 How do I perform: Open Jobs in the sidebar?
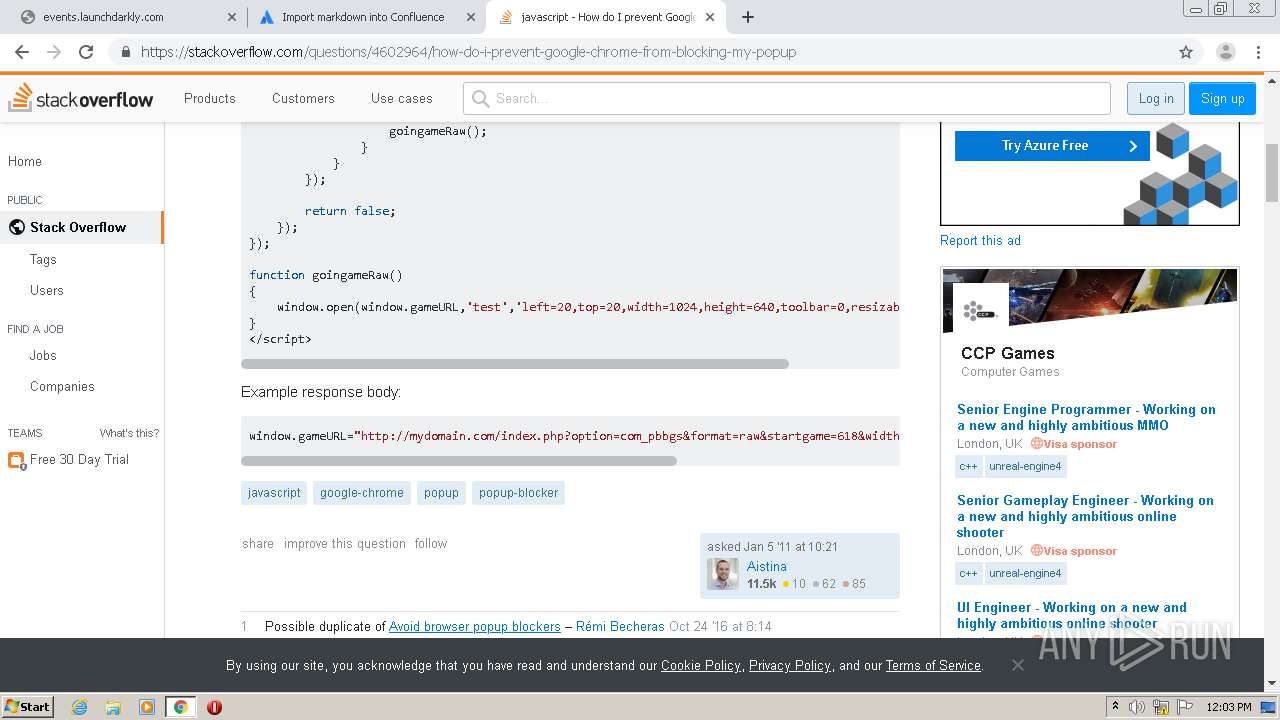pyautogui.click(x=43, y=355)
